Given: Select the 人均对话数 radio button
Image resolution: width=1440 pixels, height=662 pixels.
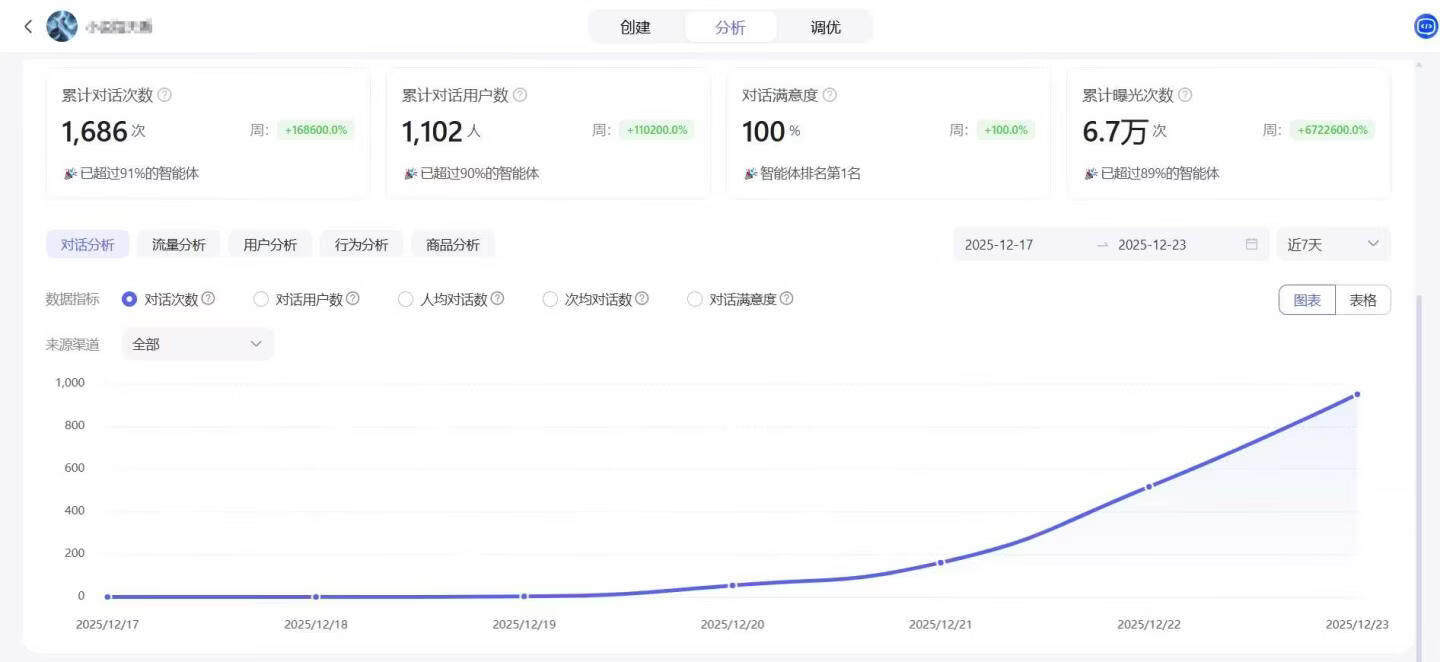Looking at the screenshot, I should [x=406, y=298].
